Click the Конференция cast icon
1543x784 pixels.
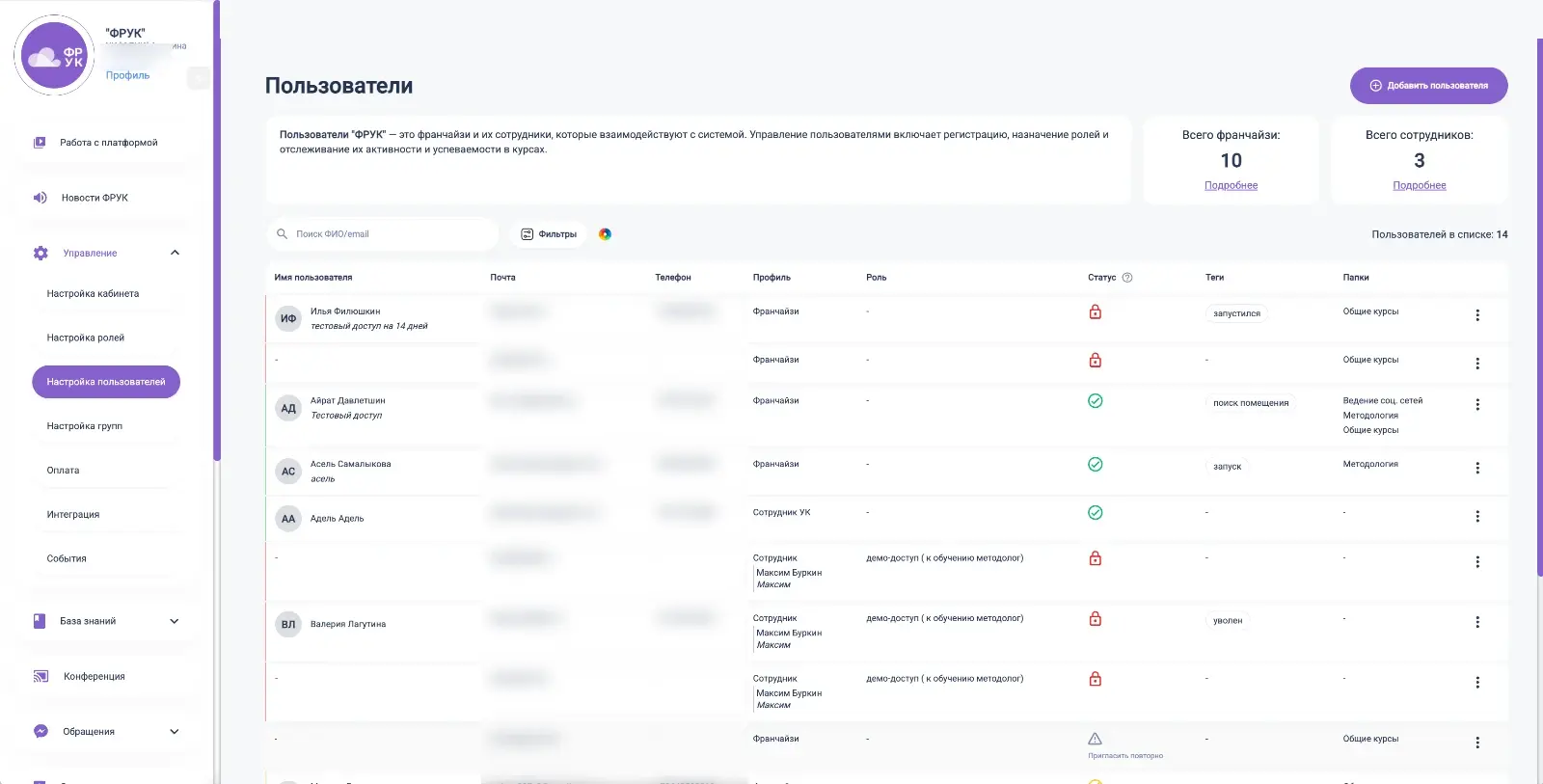tap(41, 676)
